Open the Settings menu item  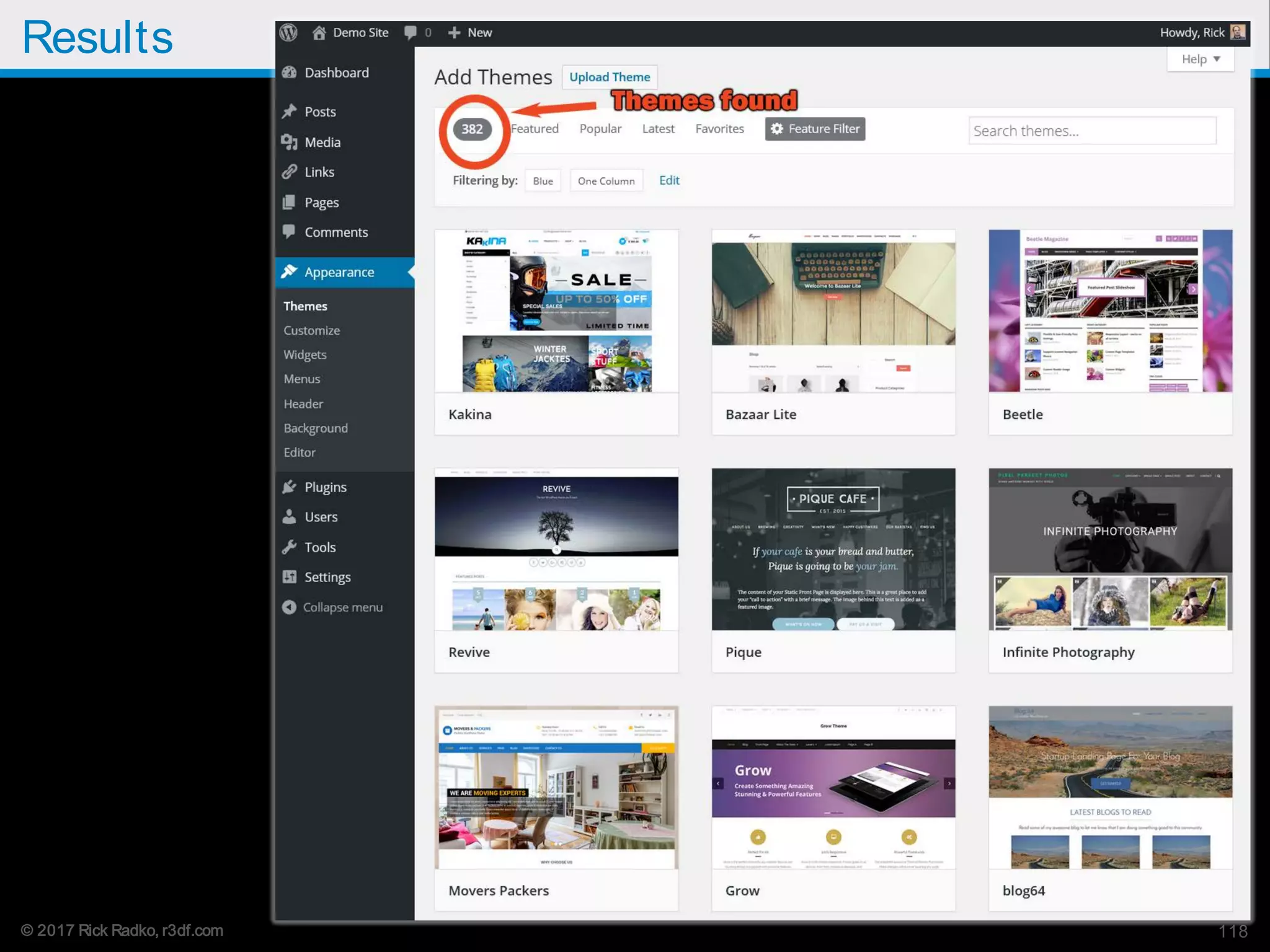click(x=327, y=577)
